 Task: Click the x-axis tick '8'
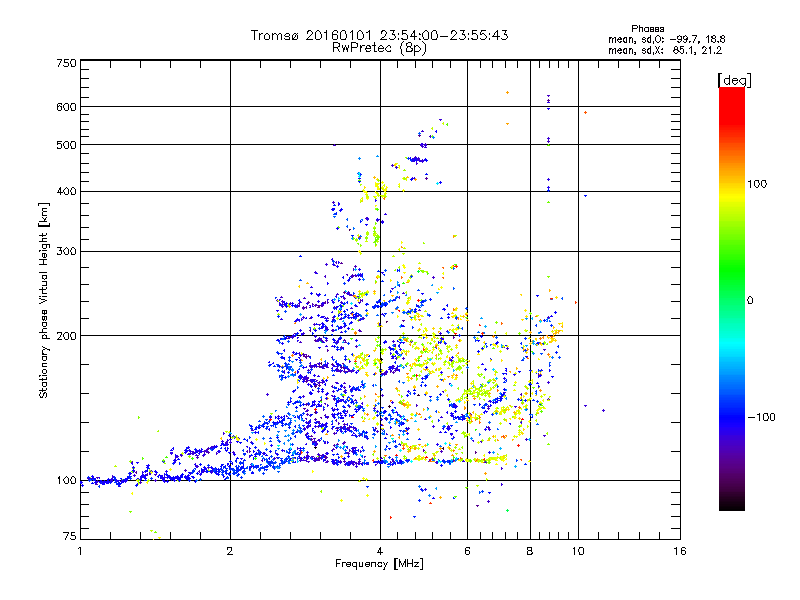(530, 551)
